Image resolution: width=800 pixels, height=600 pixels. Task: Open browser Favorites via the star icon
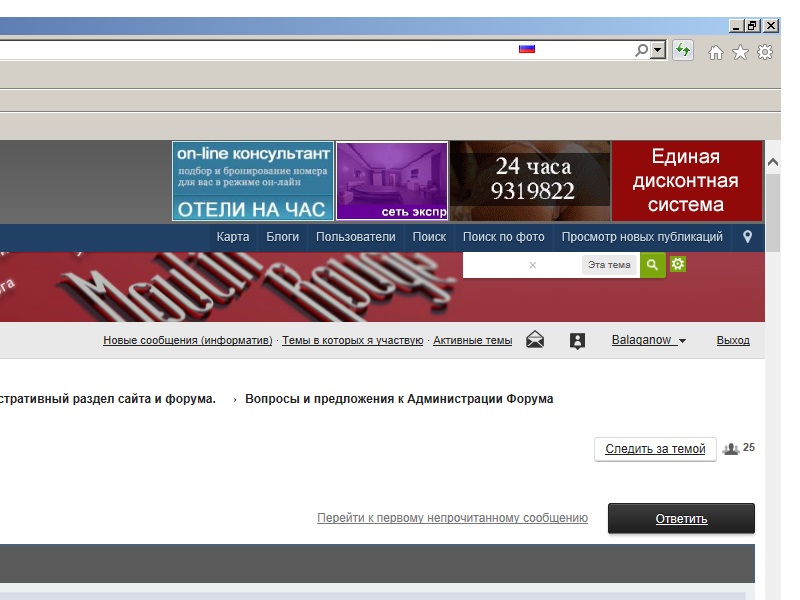[x=740, y=52]
